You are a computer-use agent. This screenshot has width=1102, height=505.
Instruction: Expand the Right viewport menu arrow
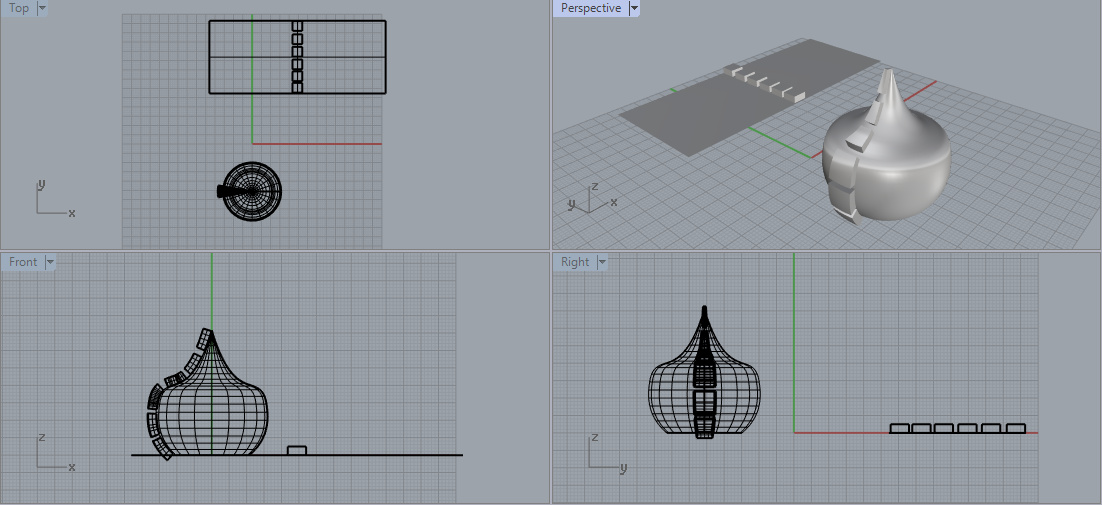(602, 263)
